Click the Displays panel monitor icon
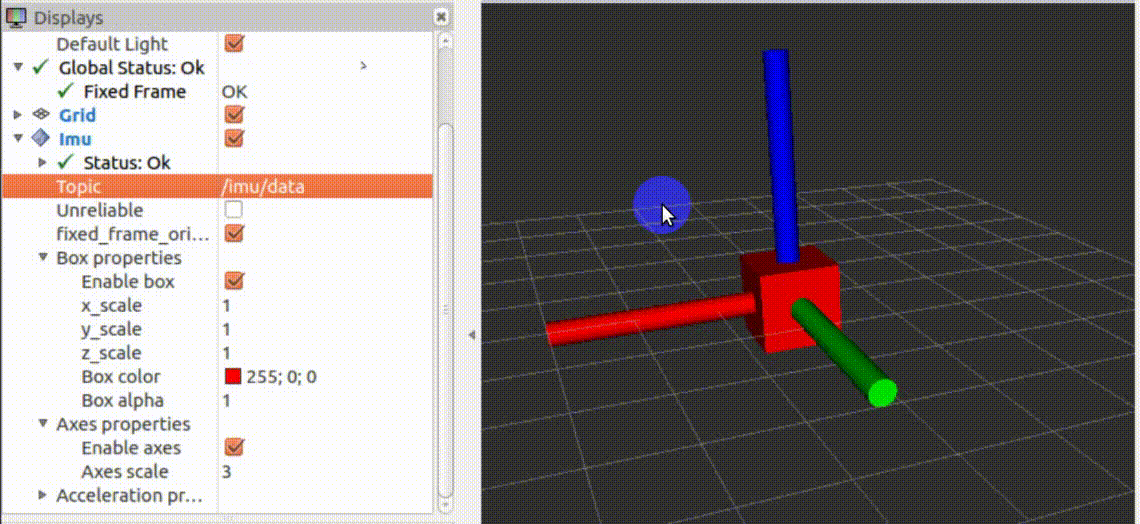The height and width of the screenshot is (524, 1140). [15, 18]
